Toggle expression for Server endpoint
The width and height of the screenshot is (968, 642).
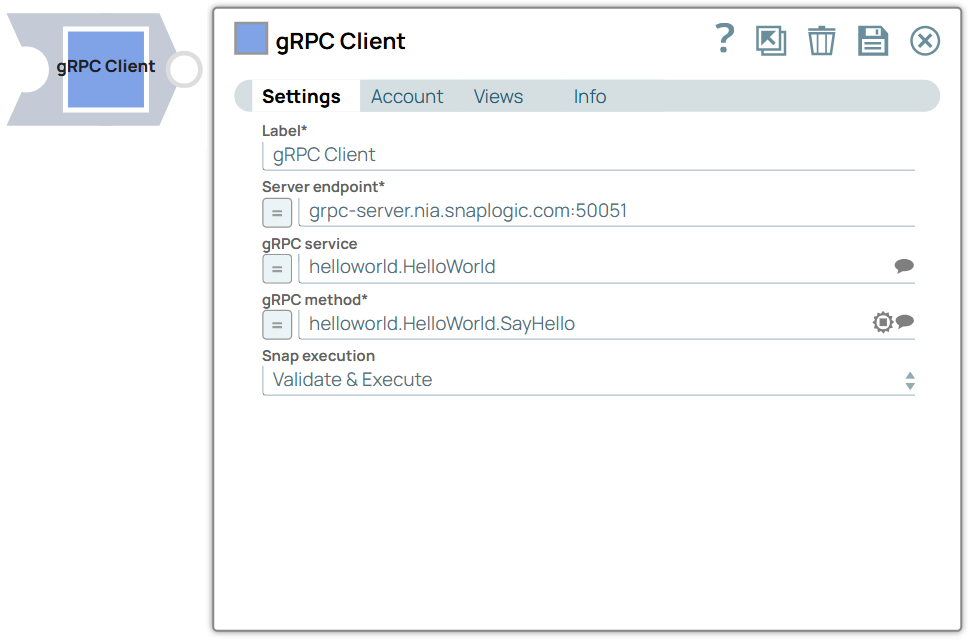pyautogui.click(x=277, y=212)
